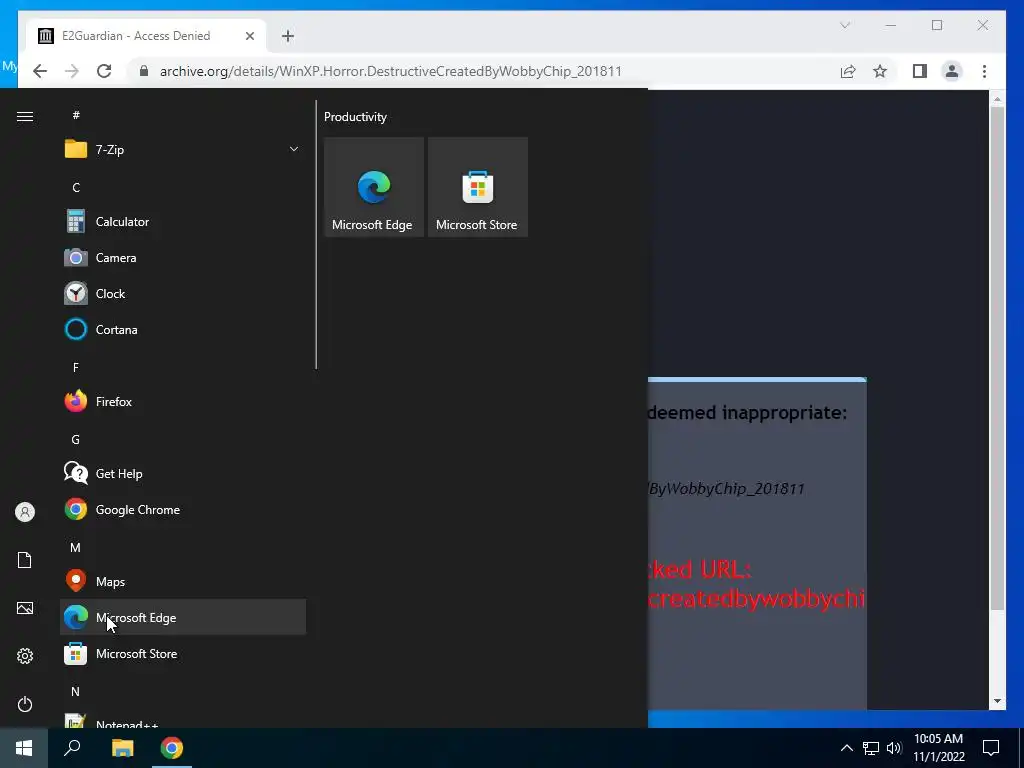Viewport: 1024px width, 768px height.
Task: Open Documents from the Start sidebar
Action: (25, 560)
